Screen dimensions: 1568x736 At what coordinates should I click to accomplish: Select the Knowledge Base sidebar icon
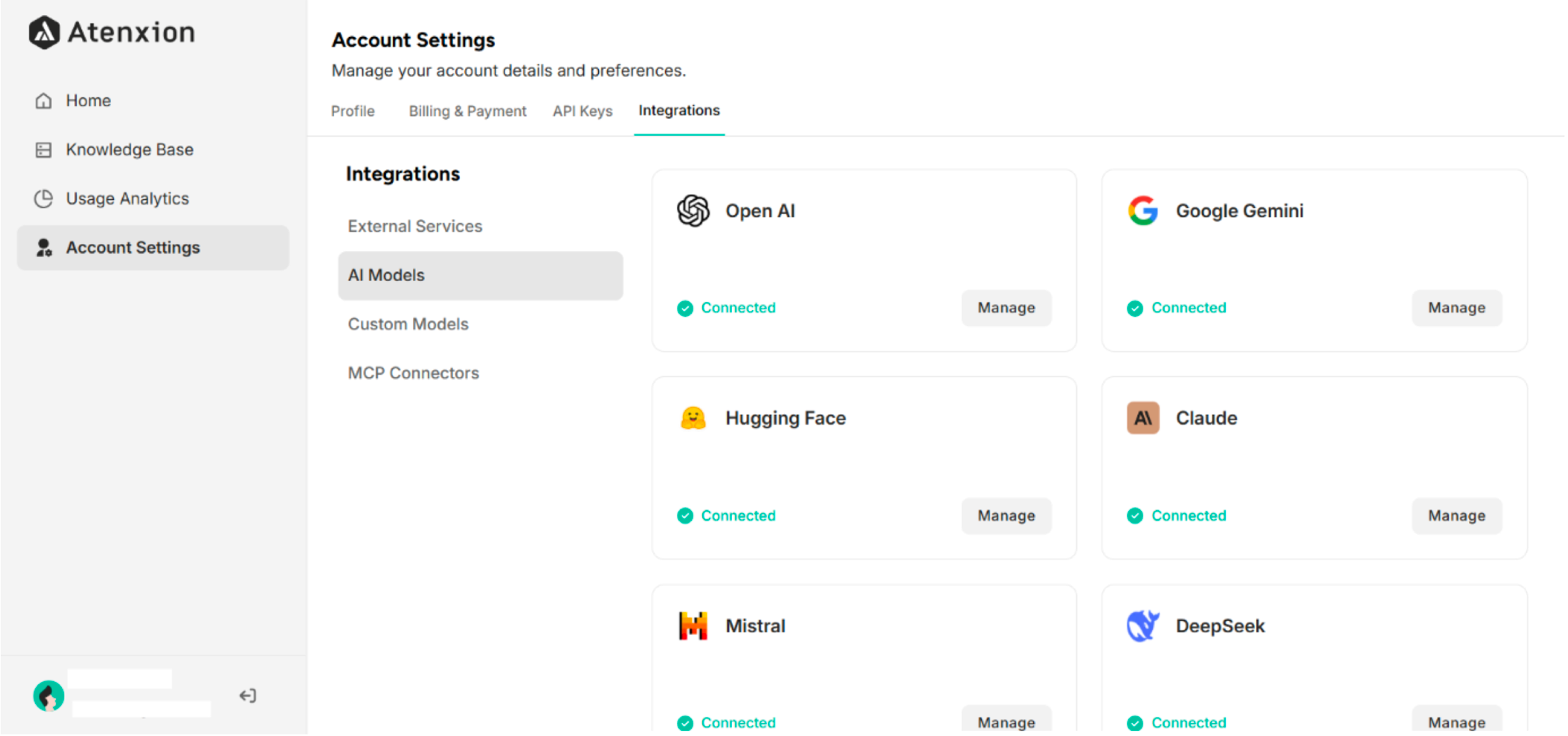click(x=43, y=149)
